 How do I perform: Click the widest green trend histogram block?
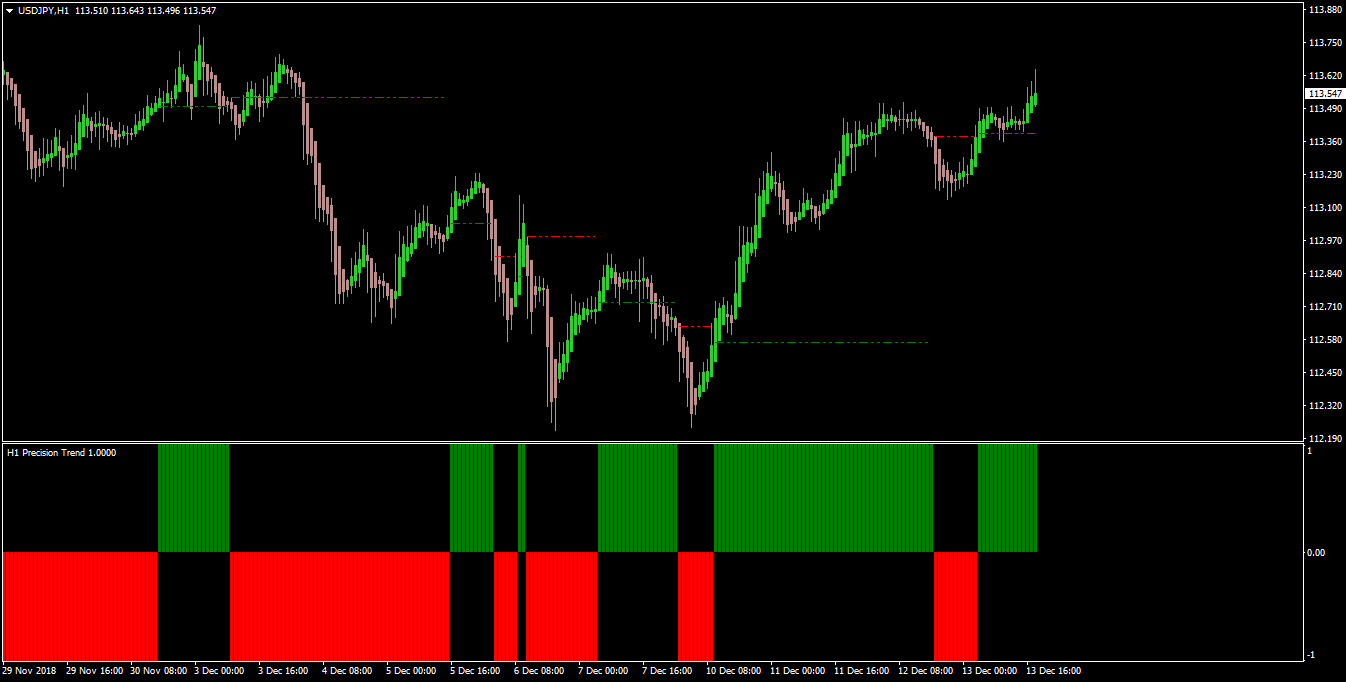click(823, 498)
